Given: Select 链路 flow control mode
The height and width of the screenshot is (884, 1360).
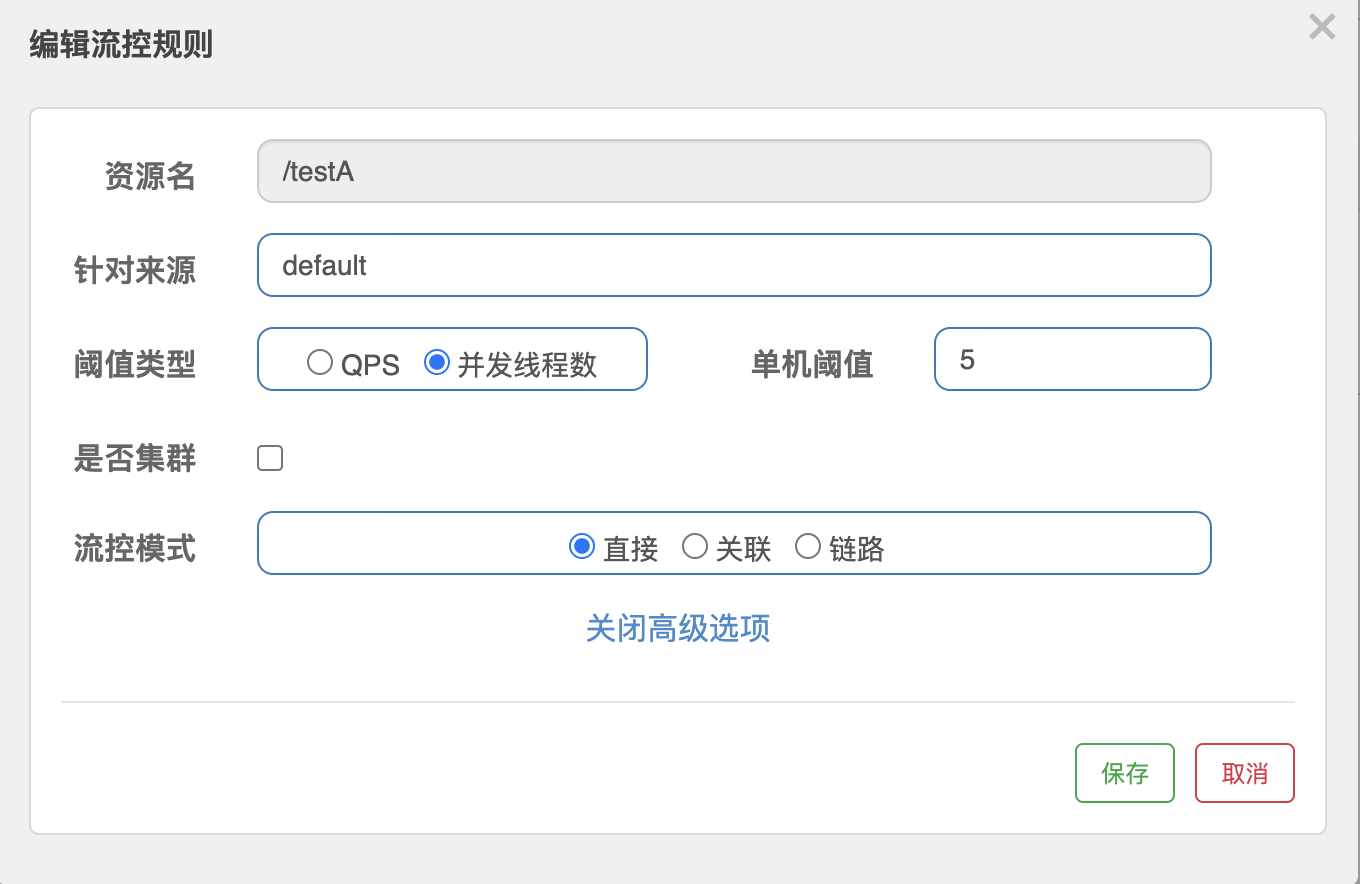Looking at the screenshot, I should (x=808, y=546).
